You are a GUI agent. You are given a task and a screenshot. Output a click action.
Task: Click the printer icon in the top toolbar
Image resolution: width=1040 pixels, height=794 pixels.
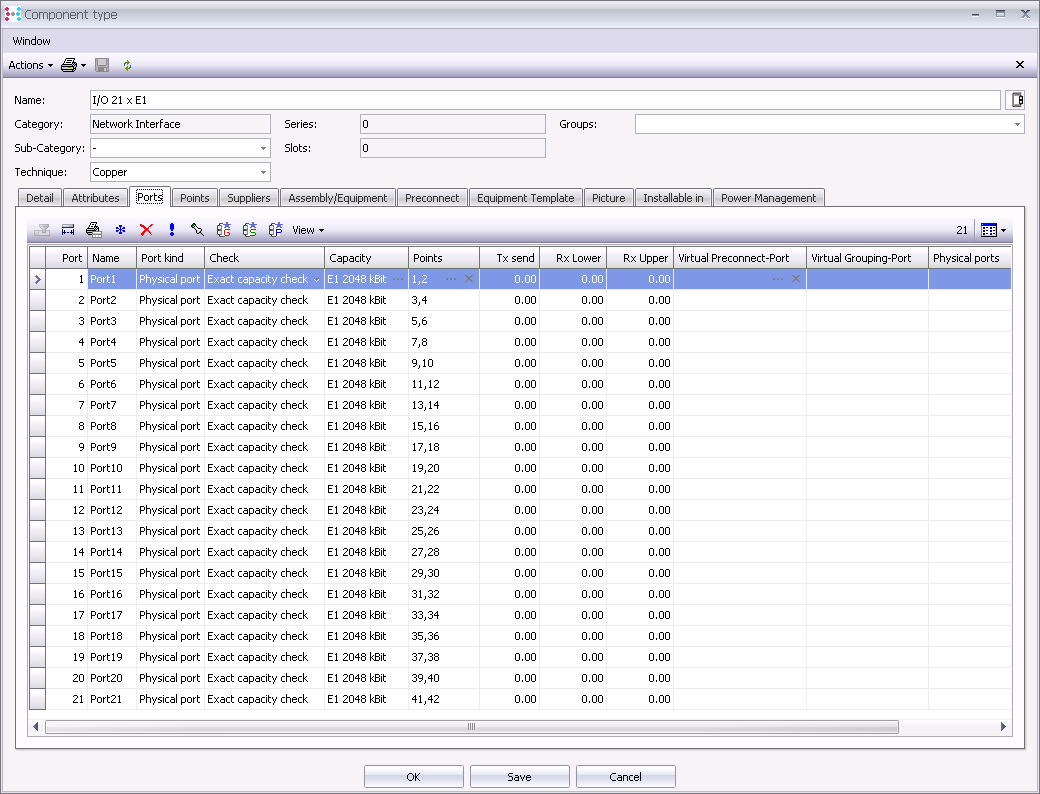pos(68,65)
